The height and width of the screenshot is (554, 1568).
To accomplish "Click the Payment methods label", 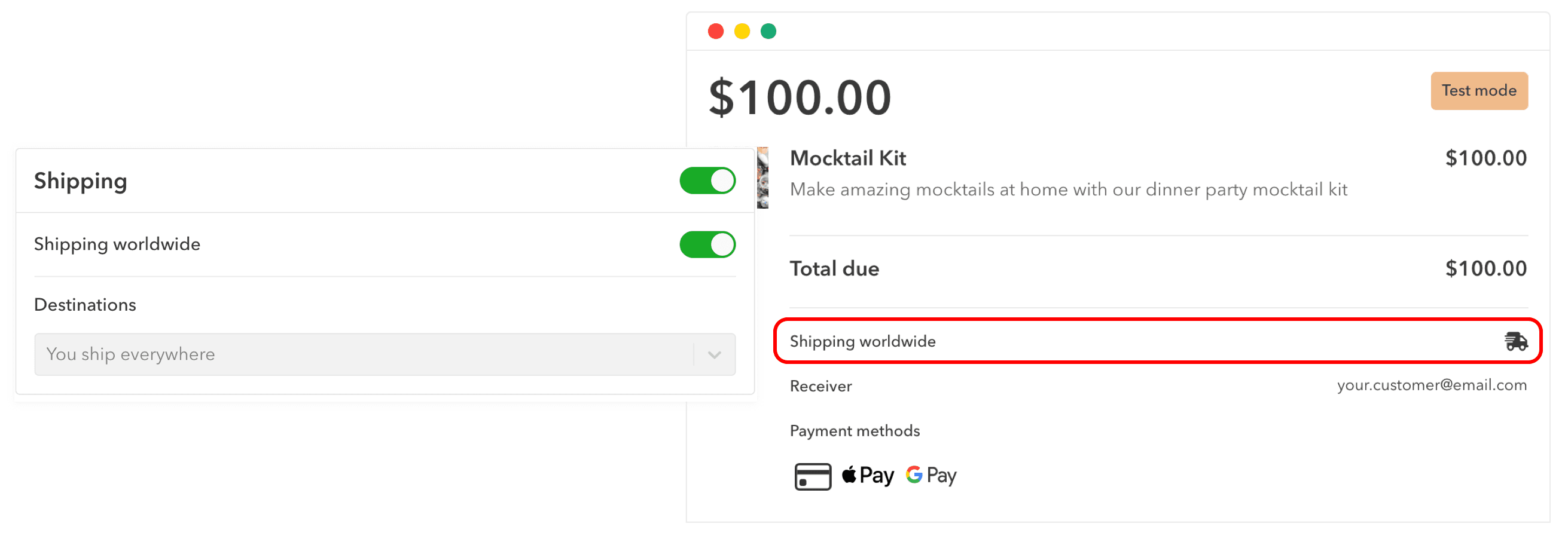I will [x=855, y=430].
